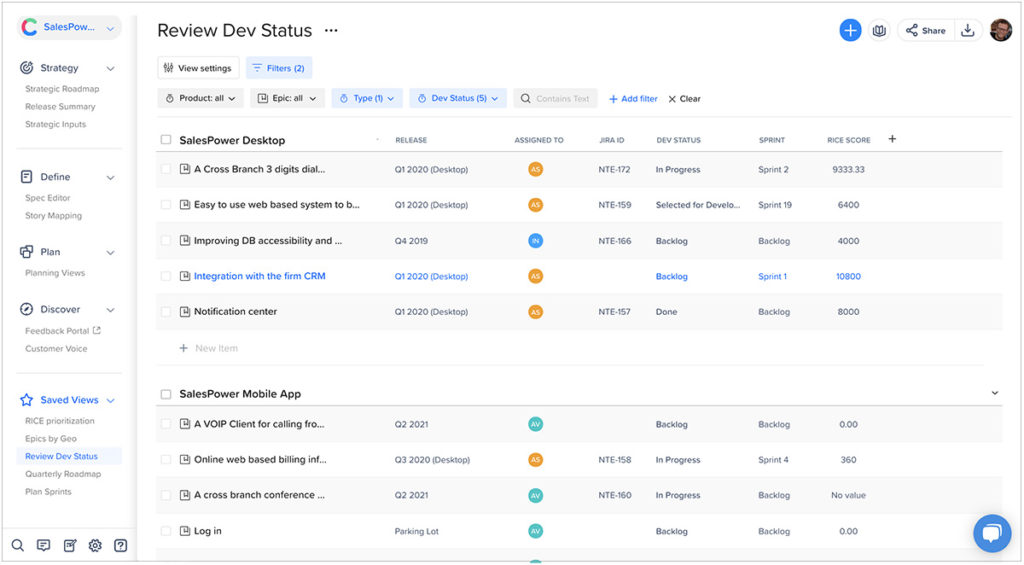Tick the SalesPower Mobile App group checkbox
The height and width of the screenshot is (565, 1024).
click(x=166, y=394)
